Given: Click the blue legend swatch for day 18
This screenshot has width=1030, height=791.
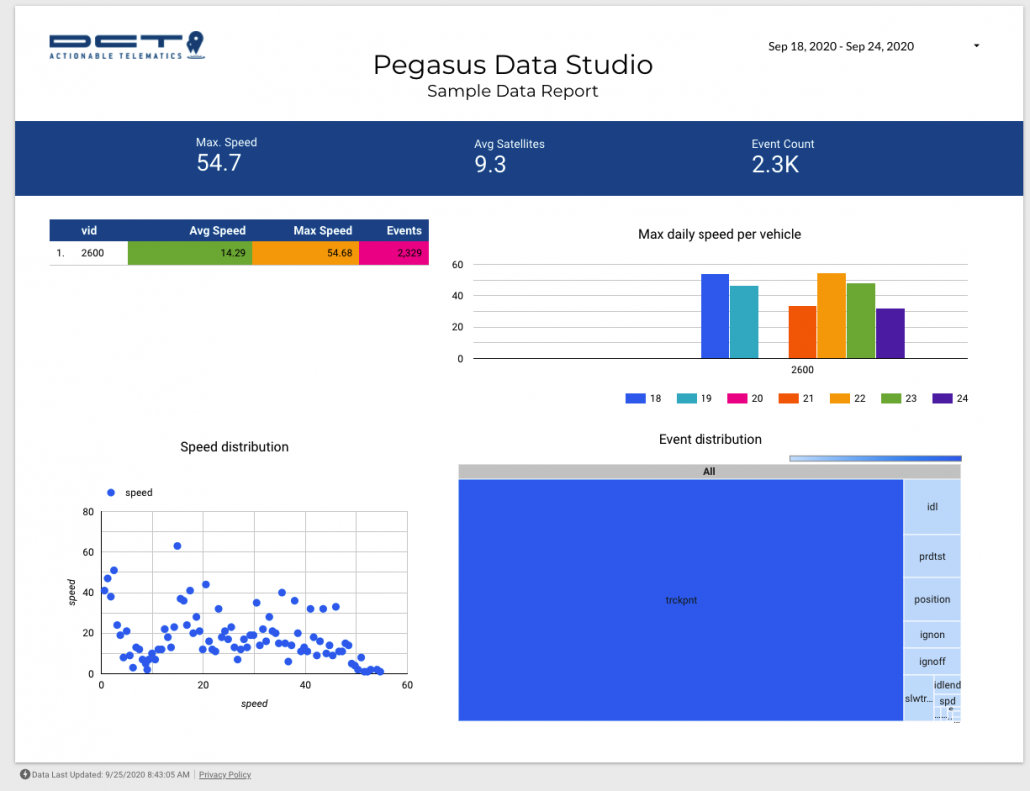Looking at the screenshot, I should point(635,398).
